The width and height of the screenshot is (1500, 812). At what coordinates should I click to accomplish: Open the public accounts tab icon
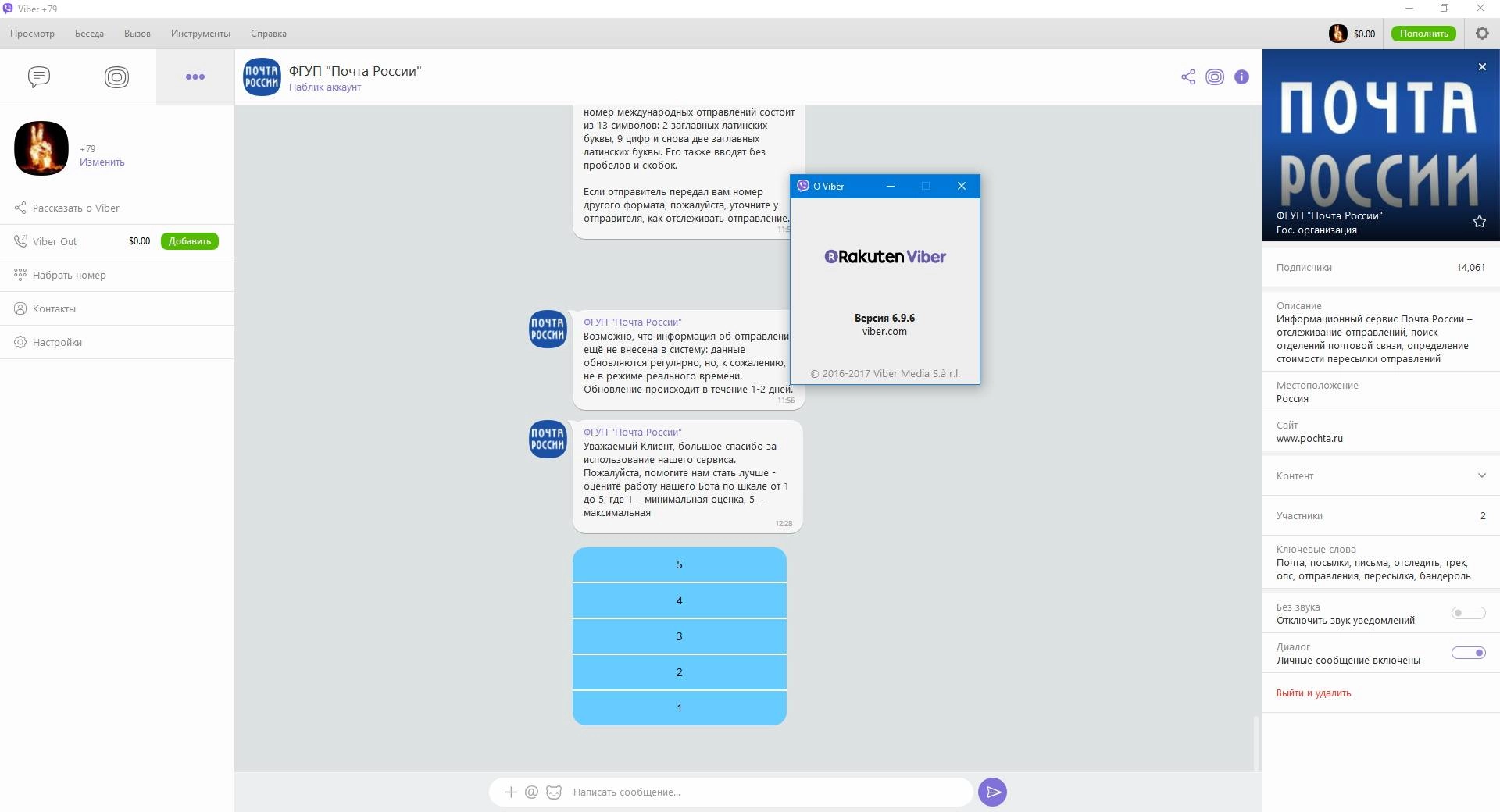tap(116, 77)
